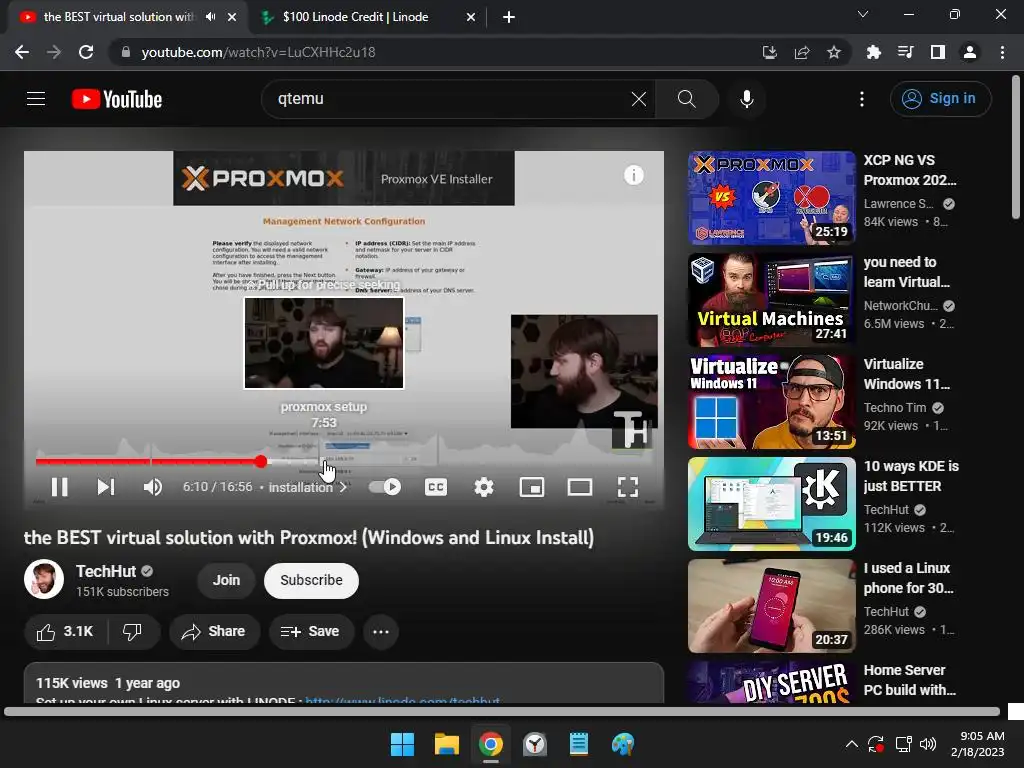Open File Explorer from taskbar
The width and height of the screenshot is (1024, 768).
tap(447, 744)
